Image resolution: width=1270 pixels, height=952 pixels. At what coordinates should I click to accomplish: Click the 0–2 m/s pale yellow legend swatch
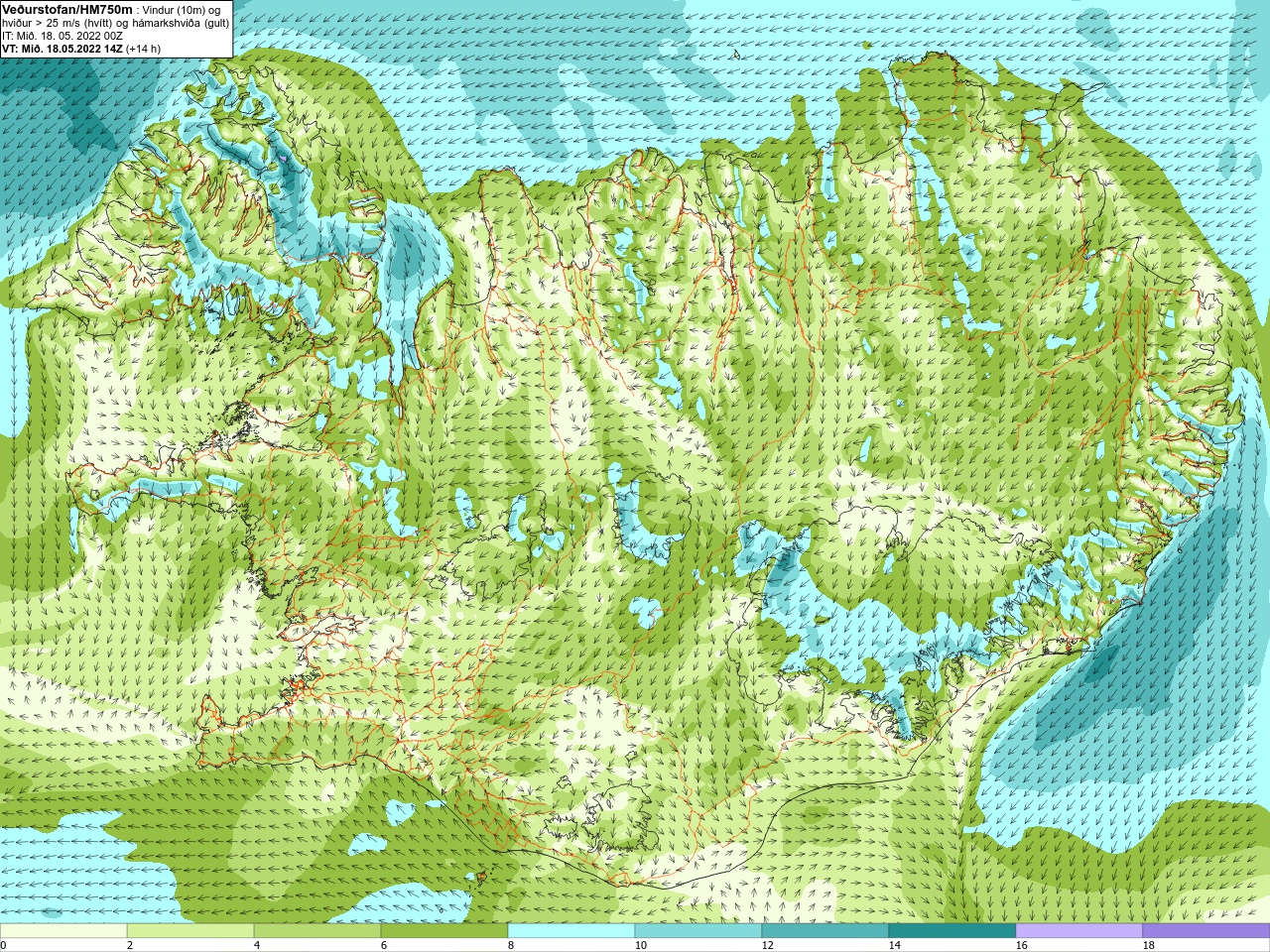63,931
